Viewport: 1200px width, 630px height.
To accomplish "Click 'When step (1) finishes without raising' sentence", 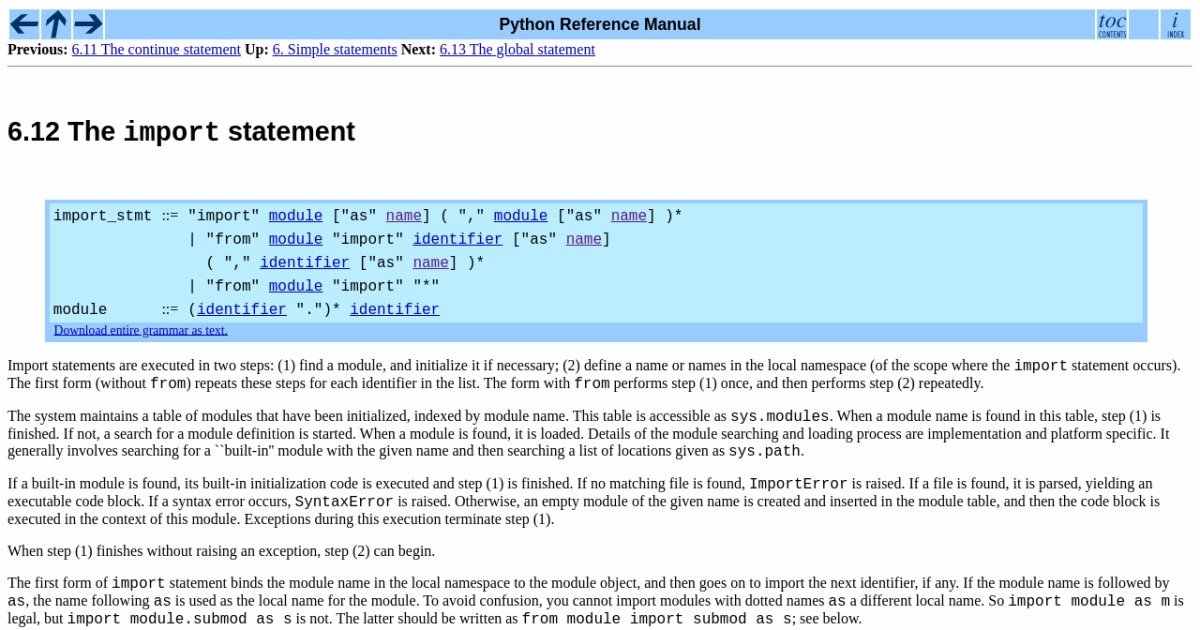I will click(x=221, y=551).
